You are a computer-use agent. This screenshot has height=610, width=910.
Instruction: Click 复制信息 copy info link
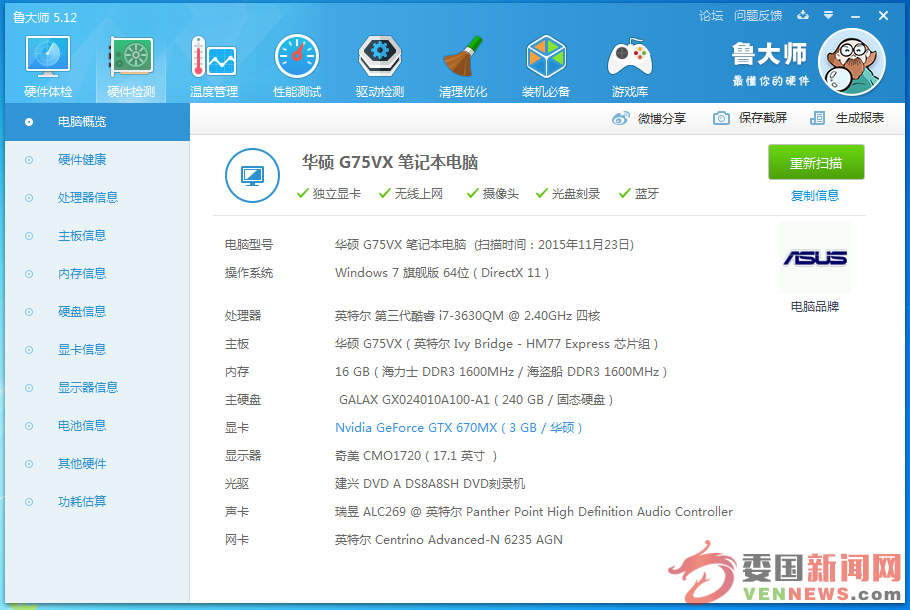[x=815, y=196]
